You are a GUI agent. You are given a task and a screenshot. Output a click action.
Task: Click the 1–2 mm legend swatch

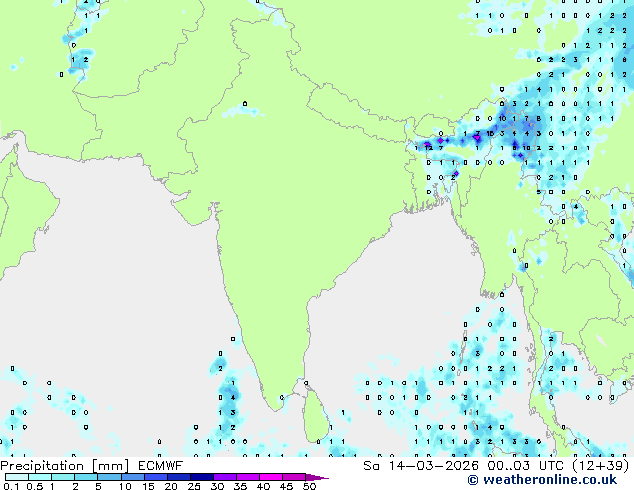click(63, 477)
